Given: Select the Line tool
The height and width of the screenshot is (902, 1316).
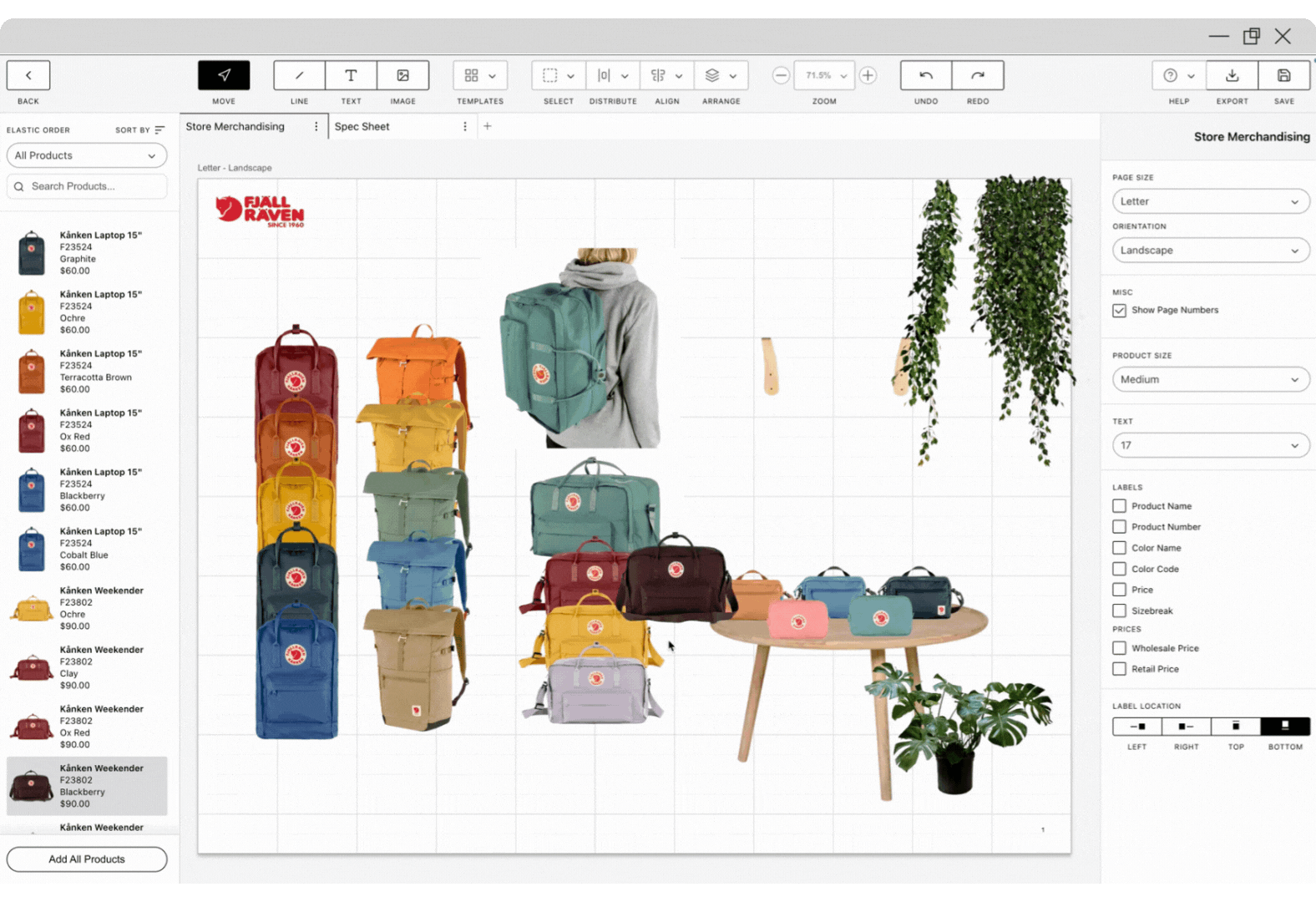Looking at the screenshot, I should (x=299, y=75).
